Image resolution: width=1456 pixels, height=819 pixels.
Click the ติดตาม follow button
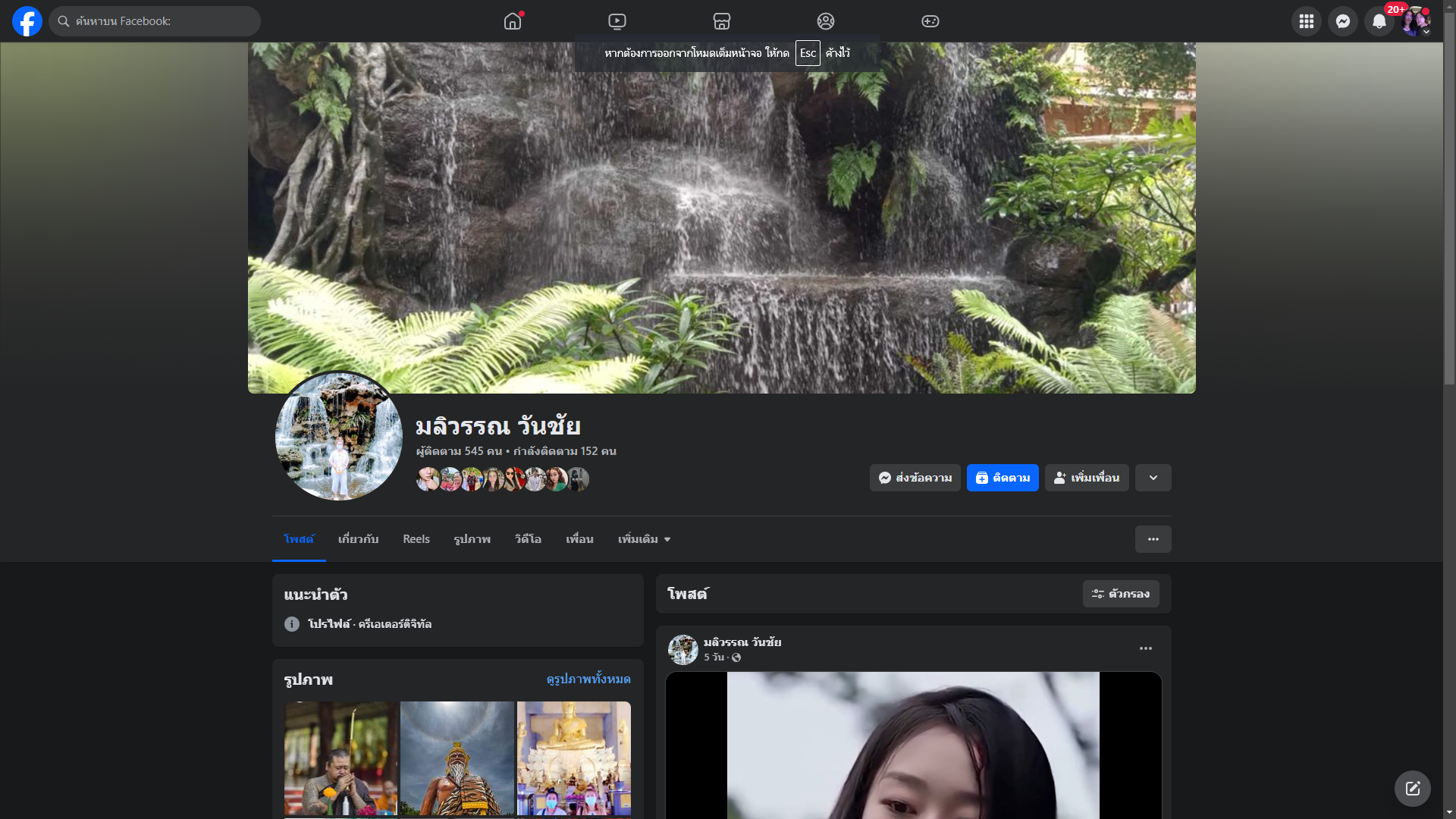pyautogui.click(x=1002, y=478)
